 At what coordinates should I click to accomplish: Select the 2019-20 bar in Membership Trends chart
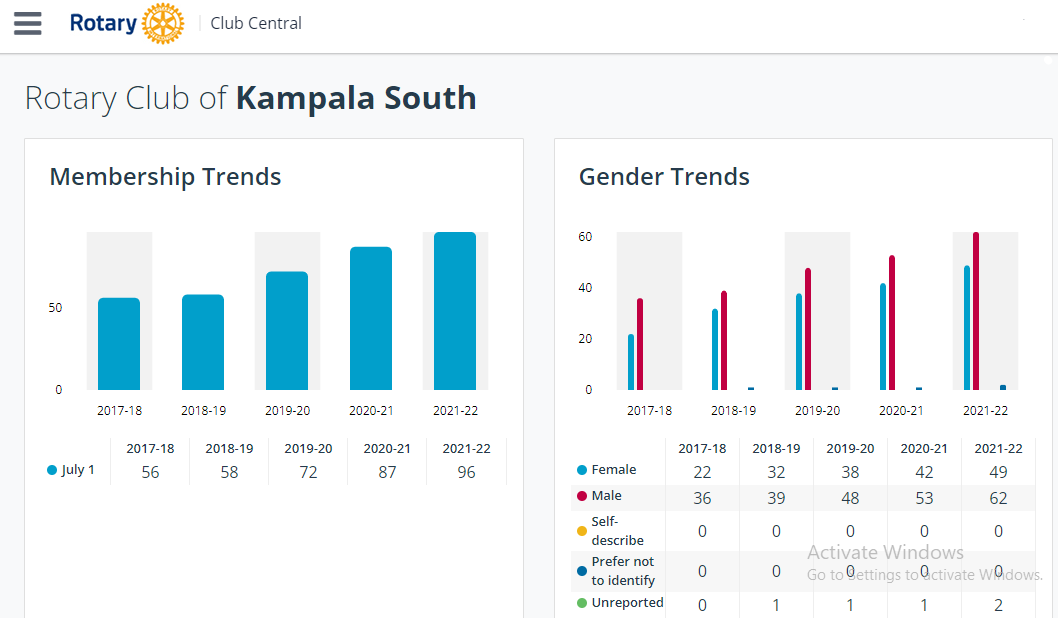pos(287,330)
